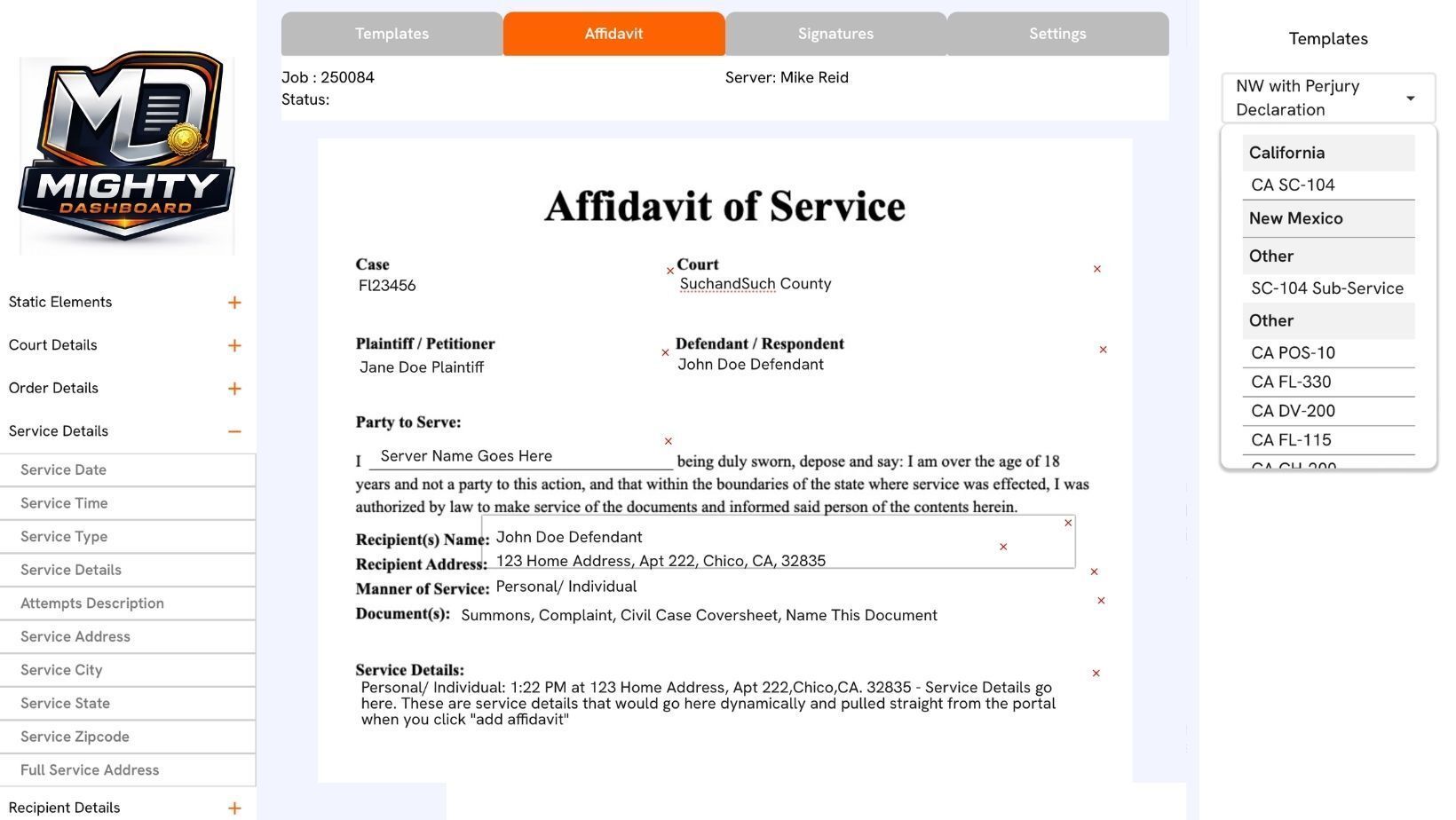Delete the Service Details paragraph via red X
The image size is (1456, 820).
(1096, 674)
